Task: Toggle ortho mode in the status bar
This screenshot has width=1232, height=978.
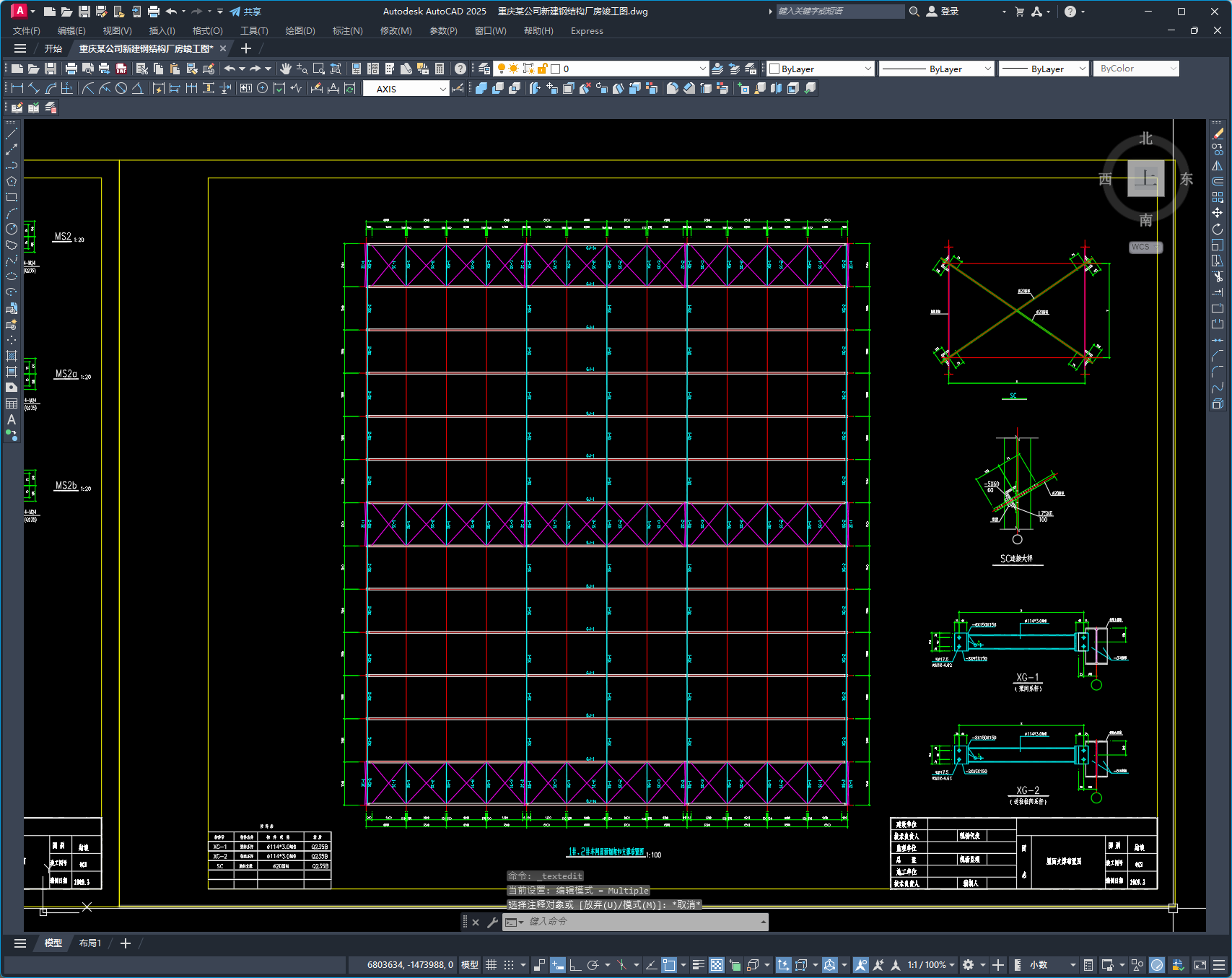Action: (575, 965)
